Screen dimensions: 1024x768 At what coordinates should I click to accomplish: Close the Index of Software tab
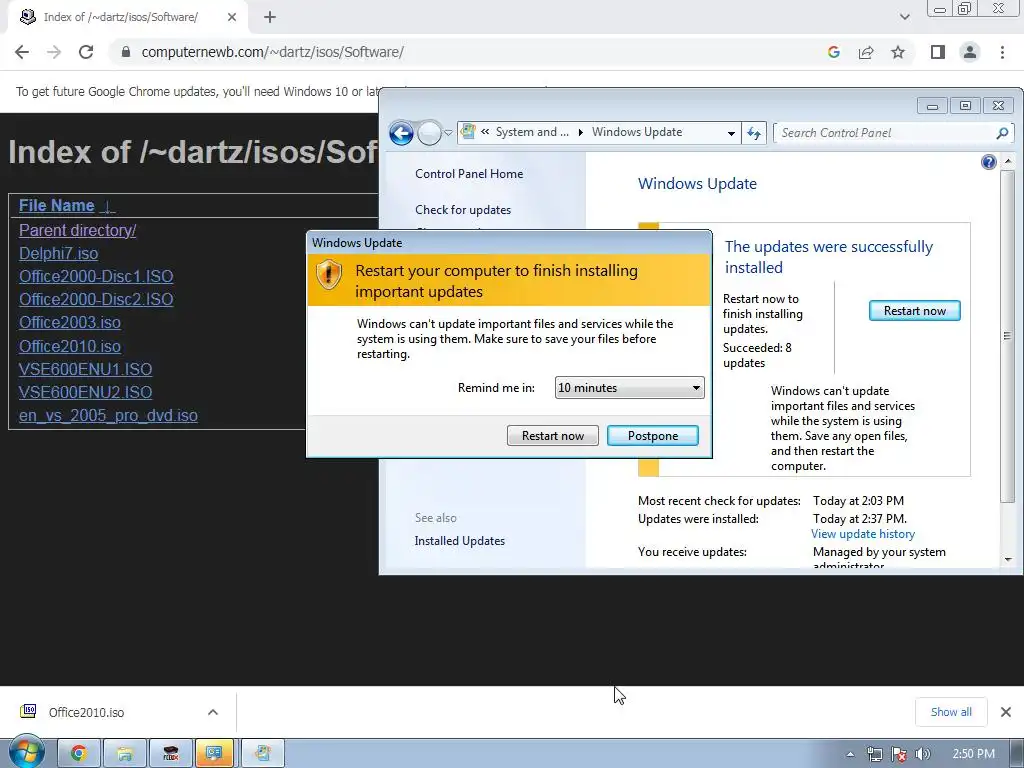[232, 17]
